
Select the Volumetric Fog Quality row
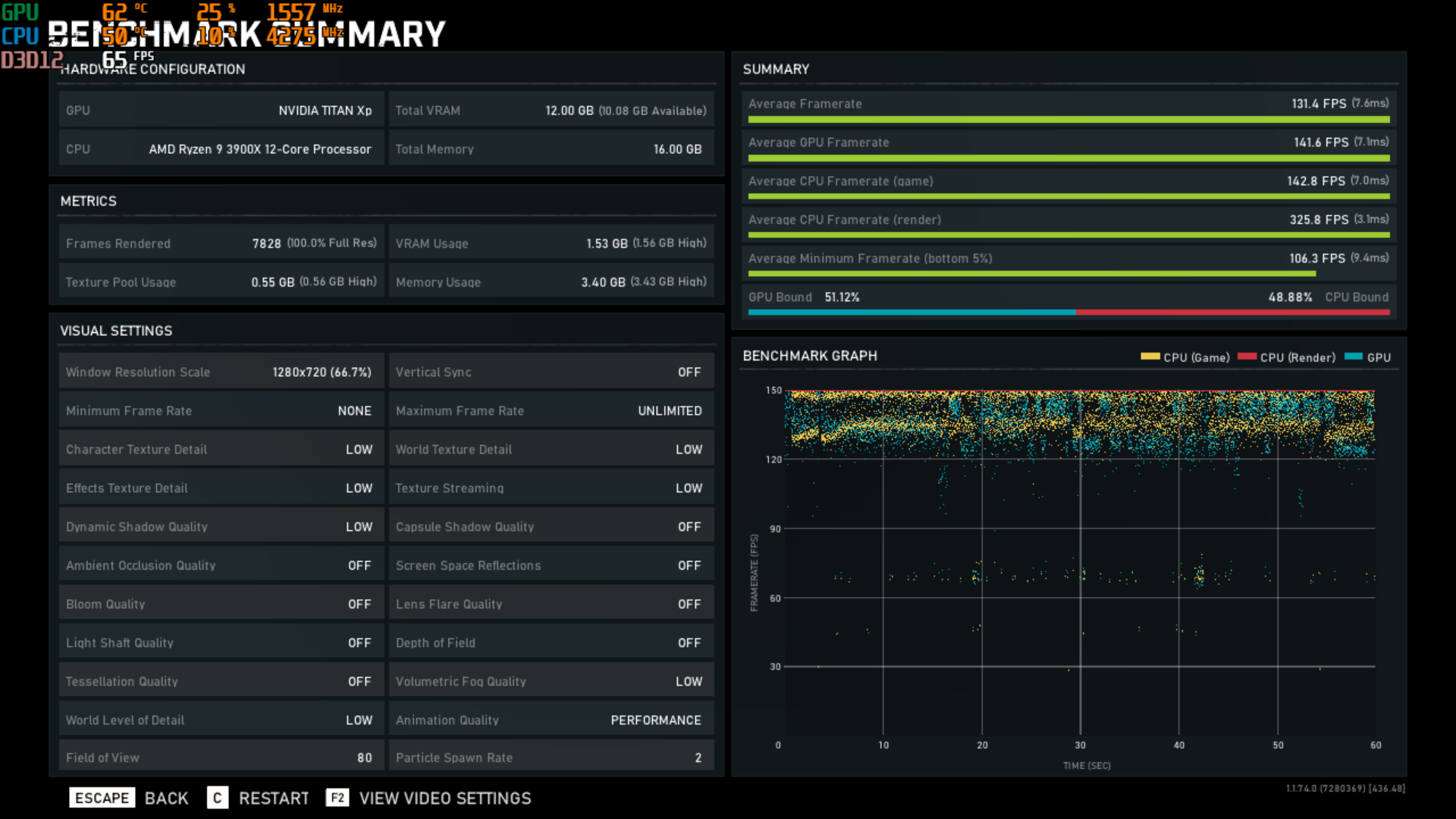551,681
